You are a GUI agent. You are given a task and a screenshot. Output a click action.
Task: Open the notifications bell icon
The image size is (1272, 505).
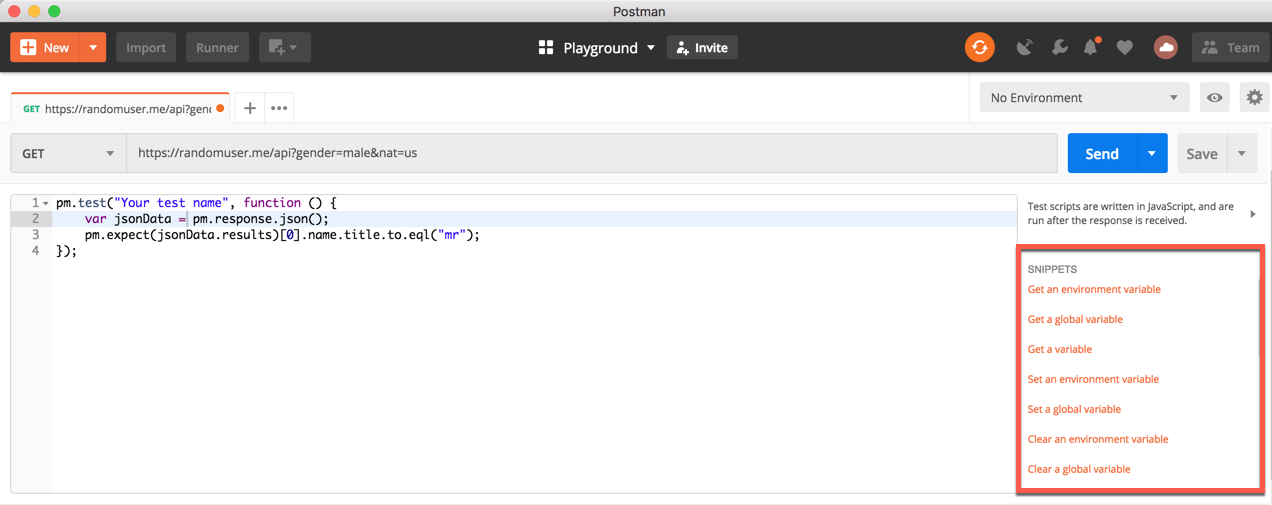pos(1091,47)
